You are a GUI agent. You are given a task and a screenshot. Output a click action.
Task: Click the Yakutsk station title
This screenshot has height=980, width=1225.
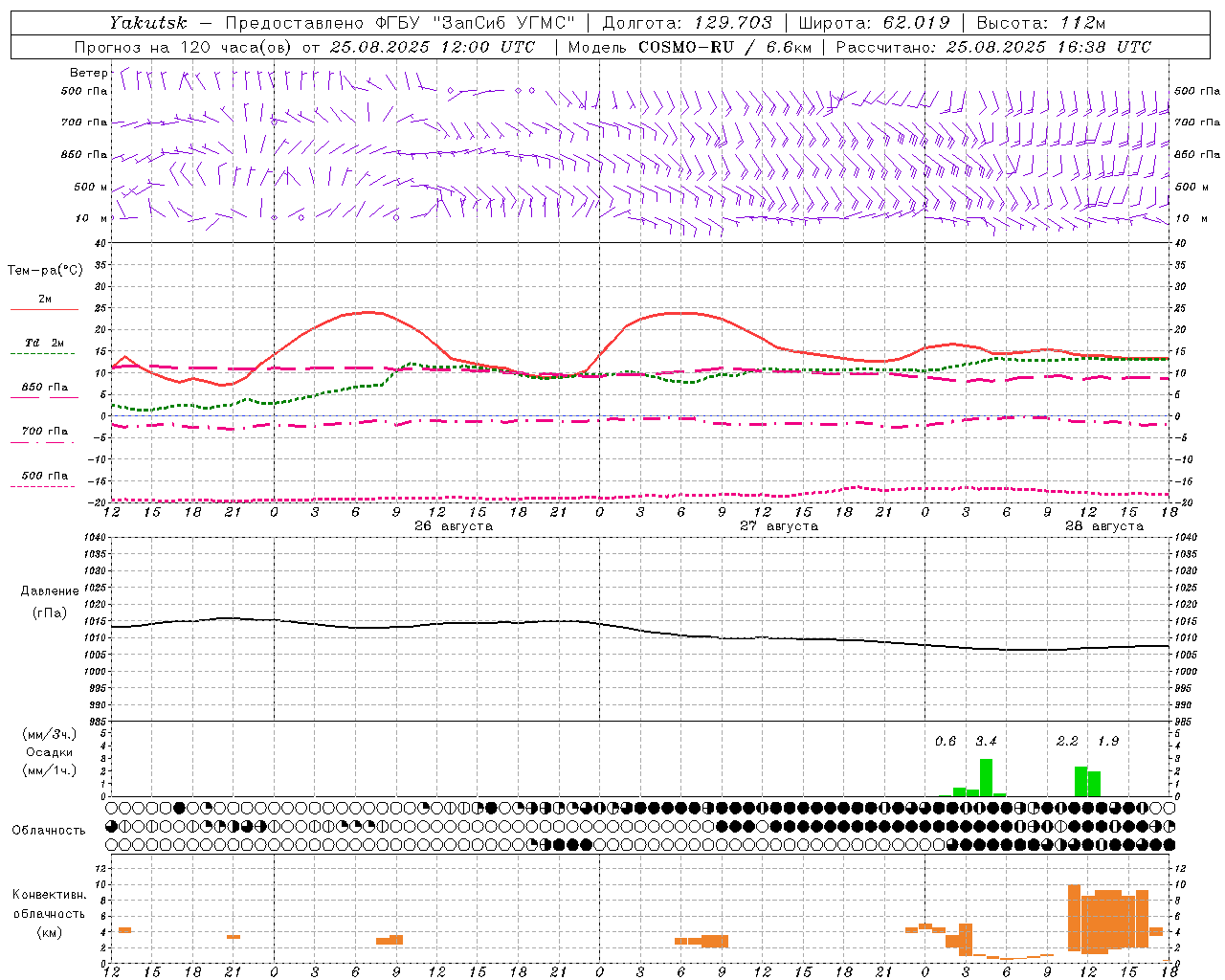click(147, 22)
